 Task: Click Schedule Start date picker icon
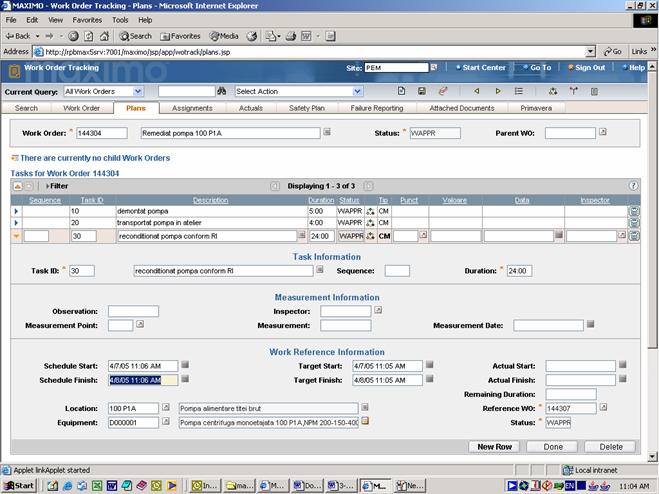pos(185,365)
